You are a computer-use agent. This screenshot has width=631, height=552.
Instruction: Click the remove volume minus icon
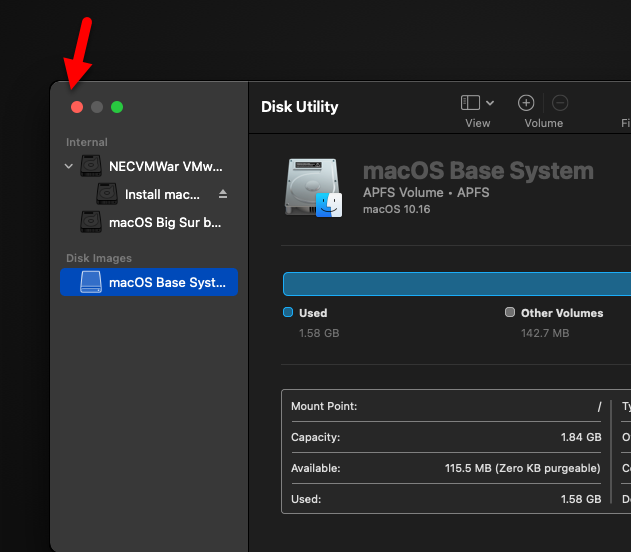pyautogui.click(x=560, y=103)
